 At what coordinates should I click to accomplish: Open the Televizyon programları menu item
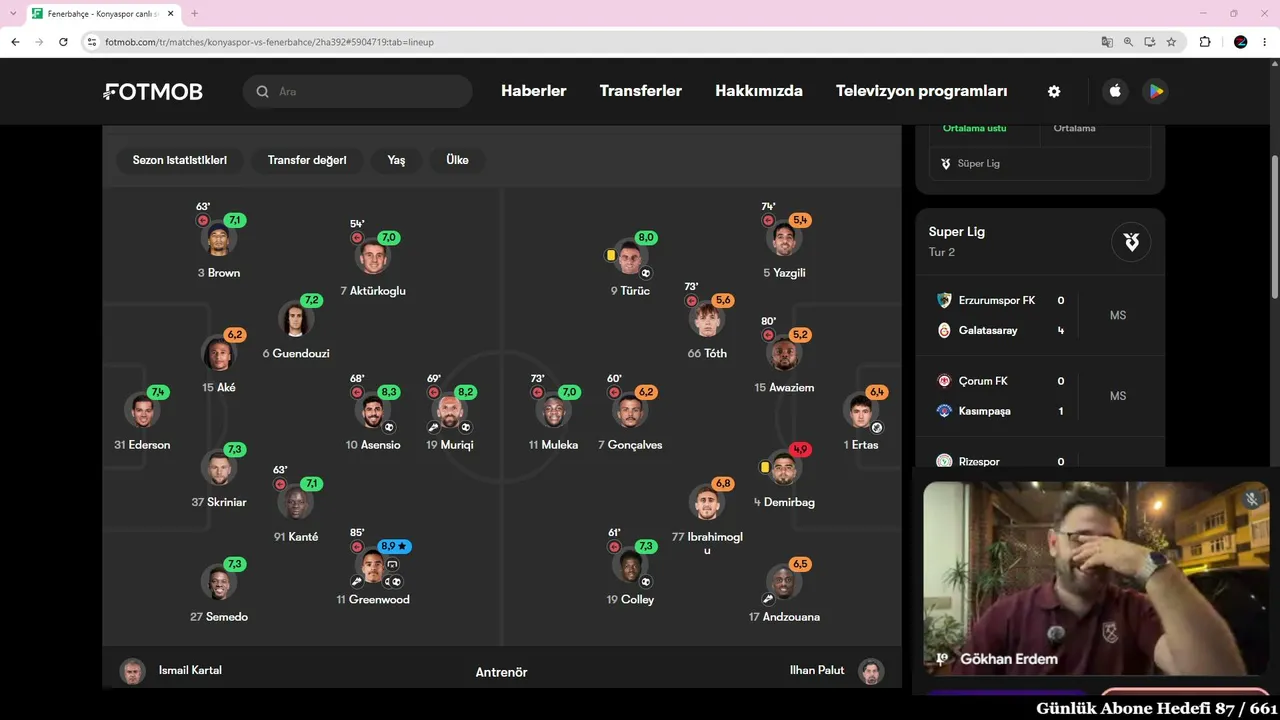point(922,91)
